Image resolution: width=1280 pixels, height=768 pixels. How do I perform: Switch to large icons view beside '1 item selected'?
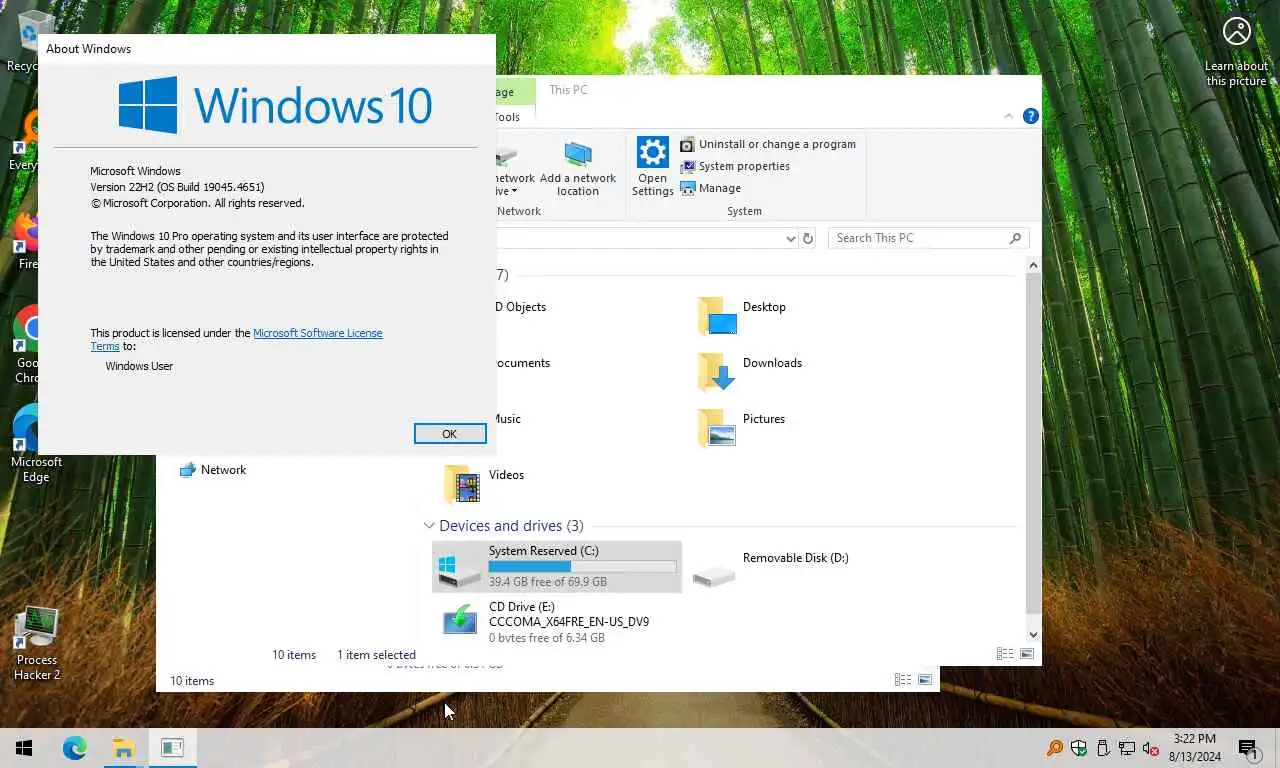point(1026,654)
